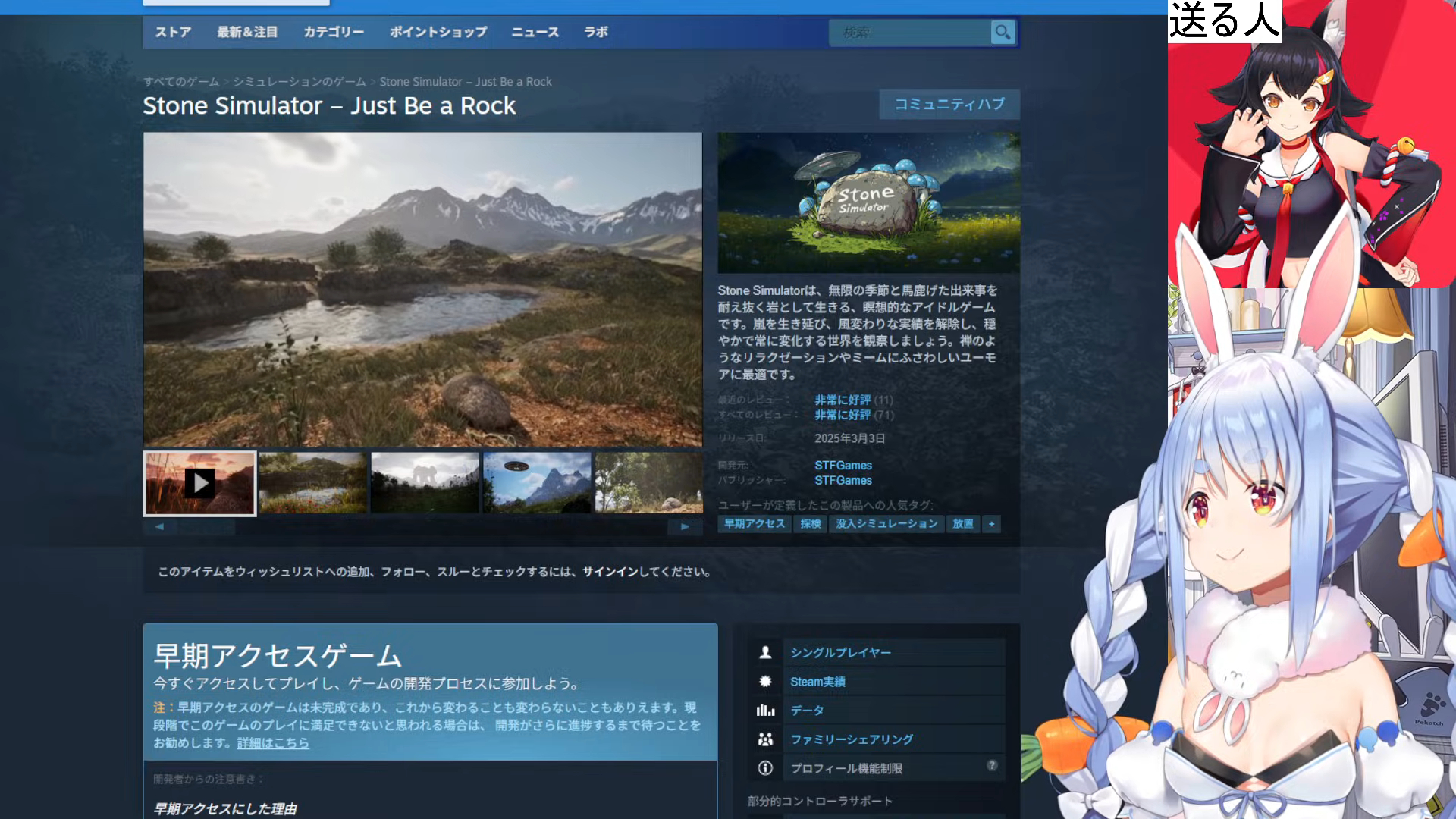Open the カテゴリー menu
The image size is (1456, 819).
pos(334,32)
